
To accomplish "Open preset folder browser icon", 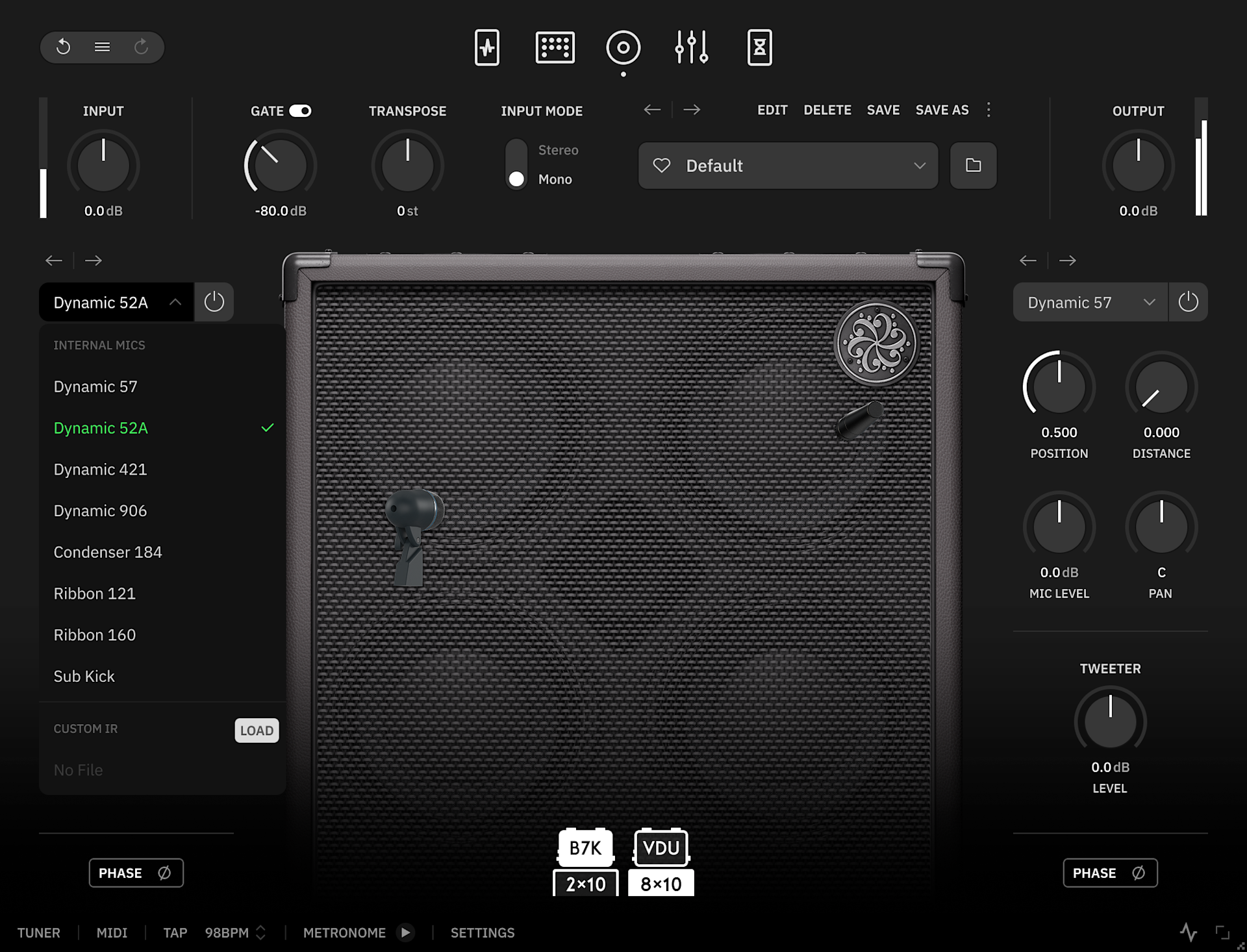I will click(x=973, y=166).
